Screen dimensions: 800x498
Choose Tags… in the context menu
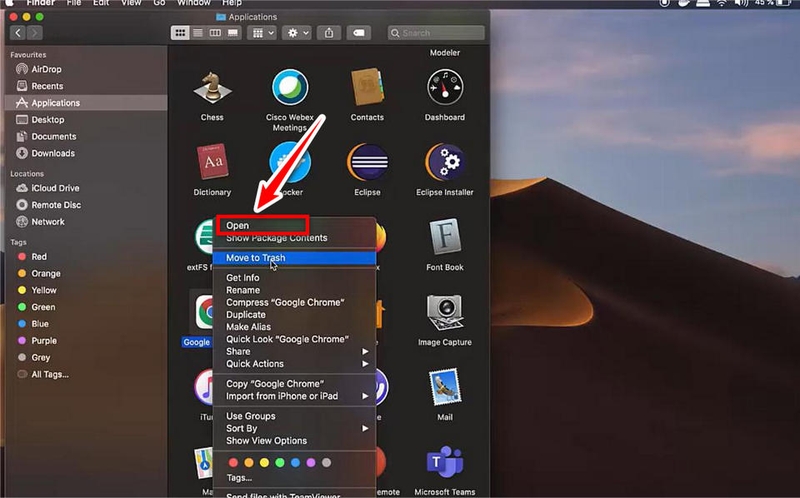(294, 478)
